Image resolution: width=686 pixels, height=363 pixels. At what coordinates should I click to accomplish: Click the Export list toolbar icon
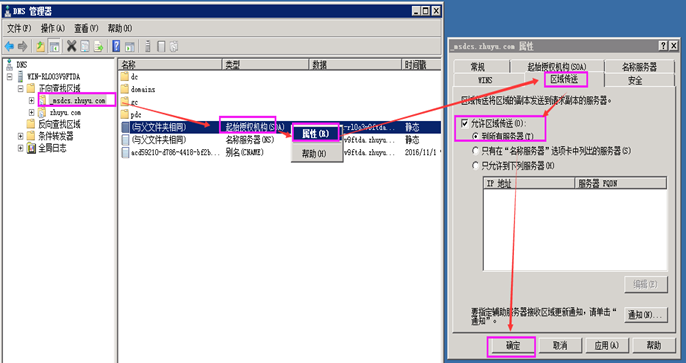98,46
